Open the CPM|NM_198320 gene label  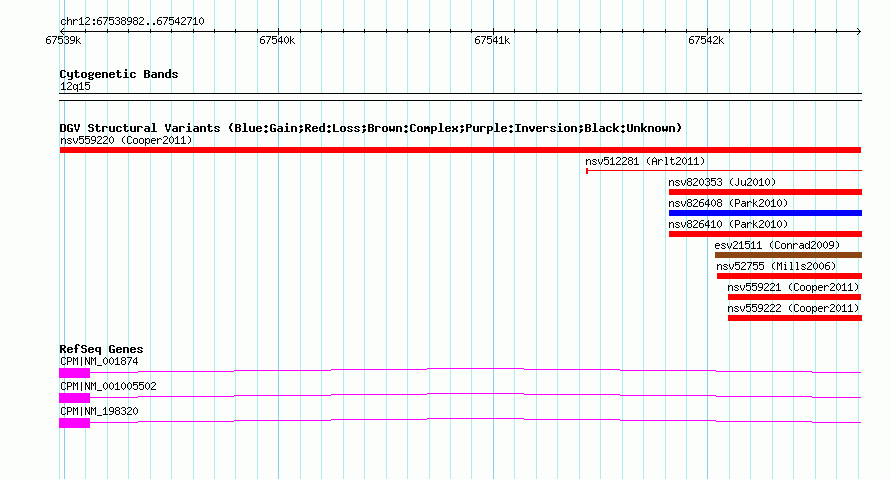99,411
